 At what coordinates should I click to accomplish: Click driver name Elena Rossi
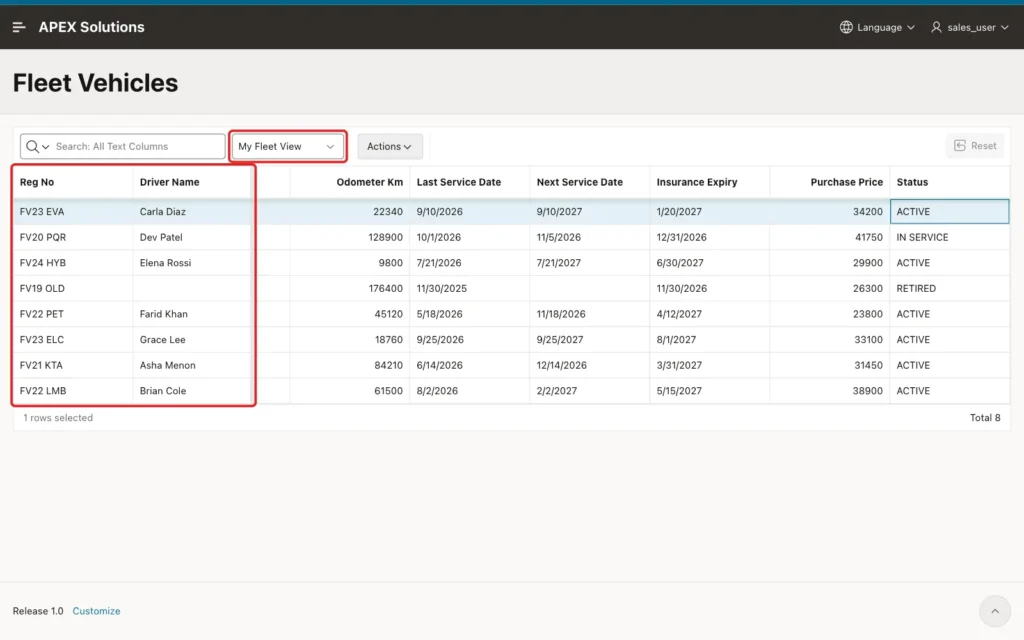(165, 263)
